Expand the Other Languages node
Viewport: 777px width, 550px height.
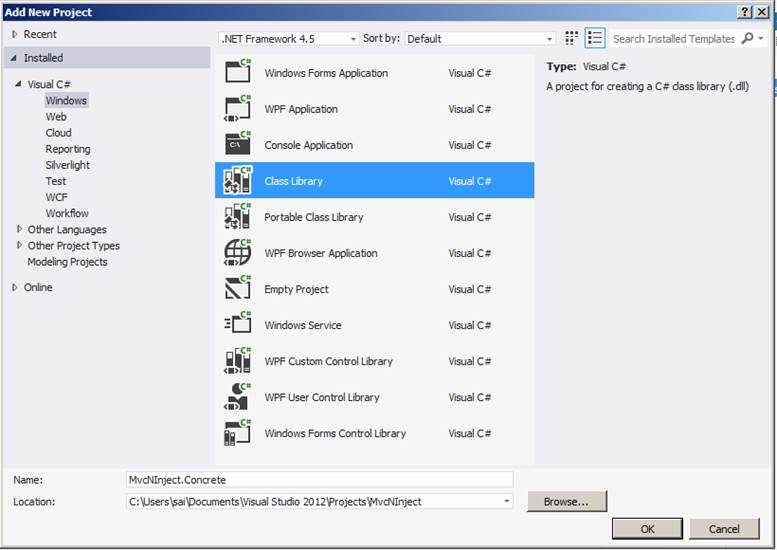pos(19,229)
